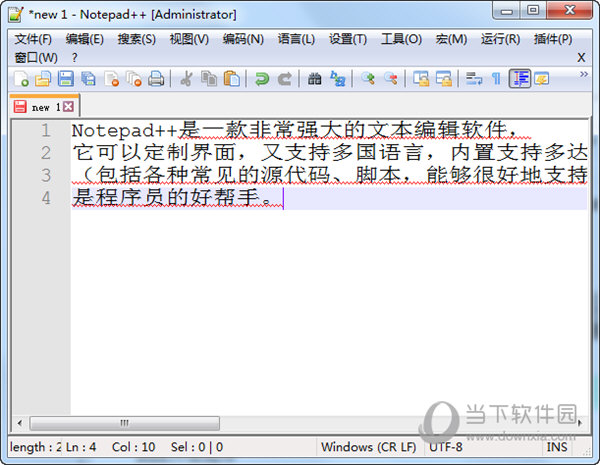Image resolution: width=600 pixels, height=465 pixels.
Task: Save the current file with floppy icon
Action: point(65,79)
